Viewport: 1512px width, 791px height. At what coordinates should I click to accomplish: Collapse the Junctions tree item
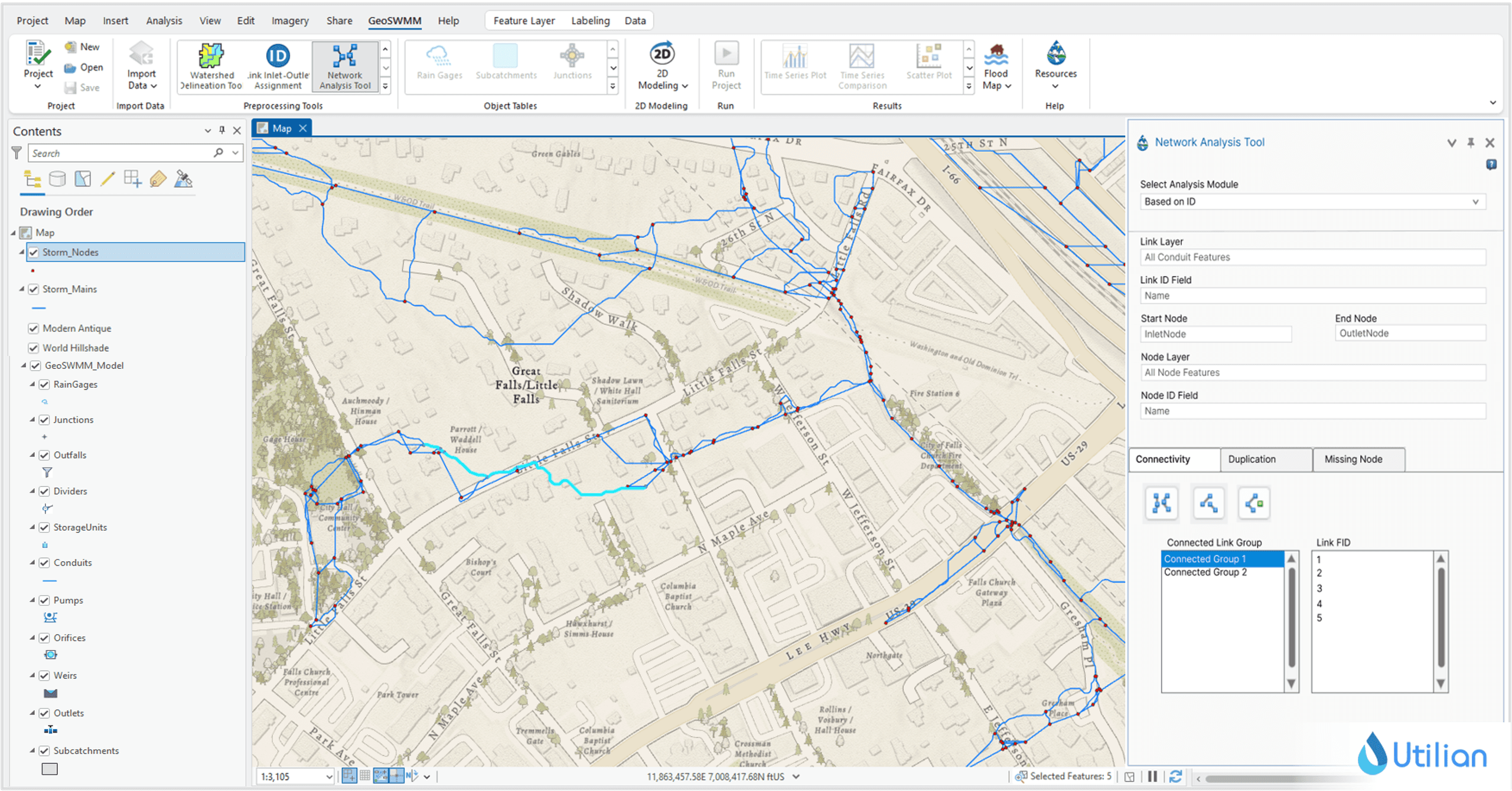(x=34, y=420)
